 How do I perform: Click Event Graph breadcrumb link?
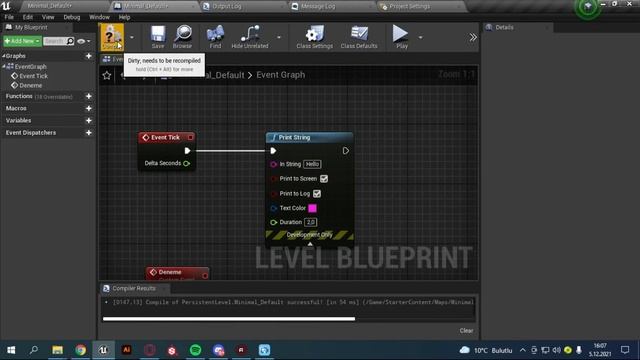[x=280, y=75]
